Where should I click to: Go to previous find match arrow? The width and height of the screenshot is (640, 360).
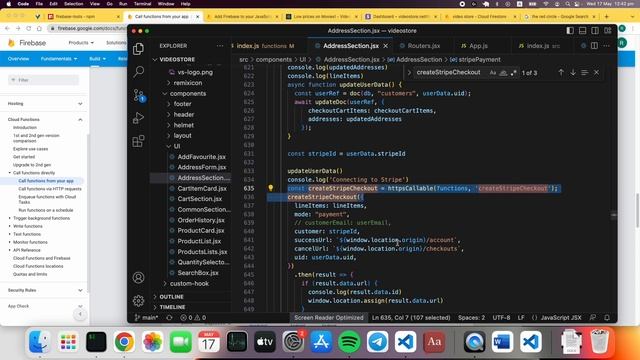coord(561,72)
